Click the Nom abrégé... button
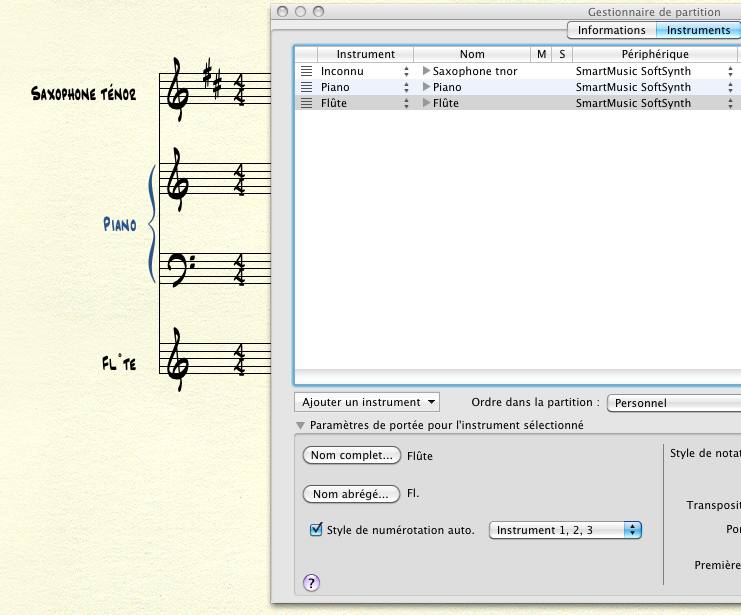 351,494
